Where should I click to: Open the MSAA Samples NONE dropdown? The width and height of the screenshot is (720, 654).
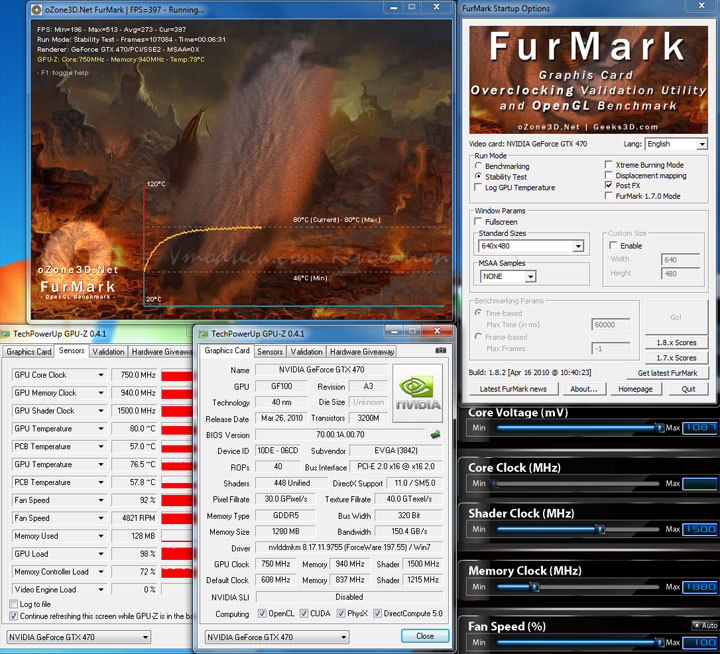[530, 276]
